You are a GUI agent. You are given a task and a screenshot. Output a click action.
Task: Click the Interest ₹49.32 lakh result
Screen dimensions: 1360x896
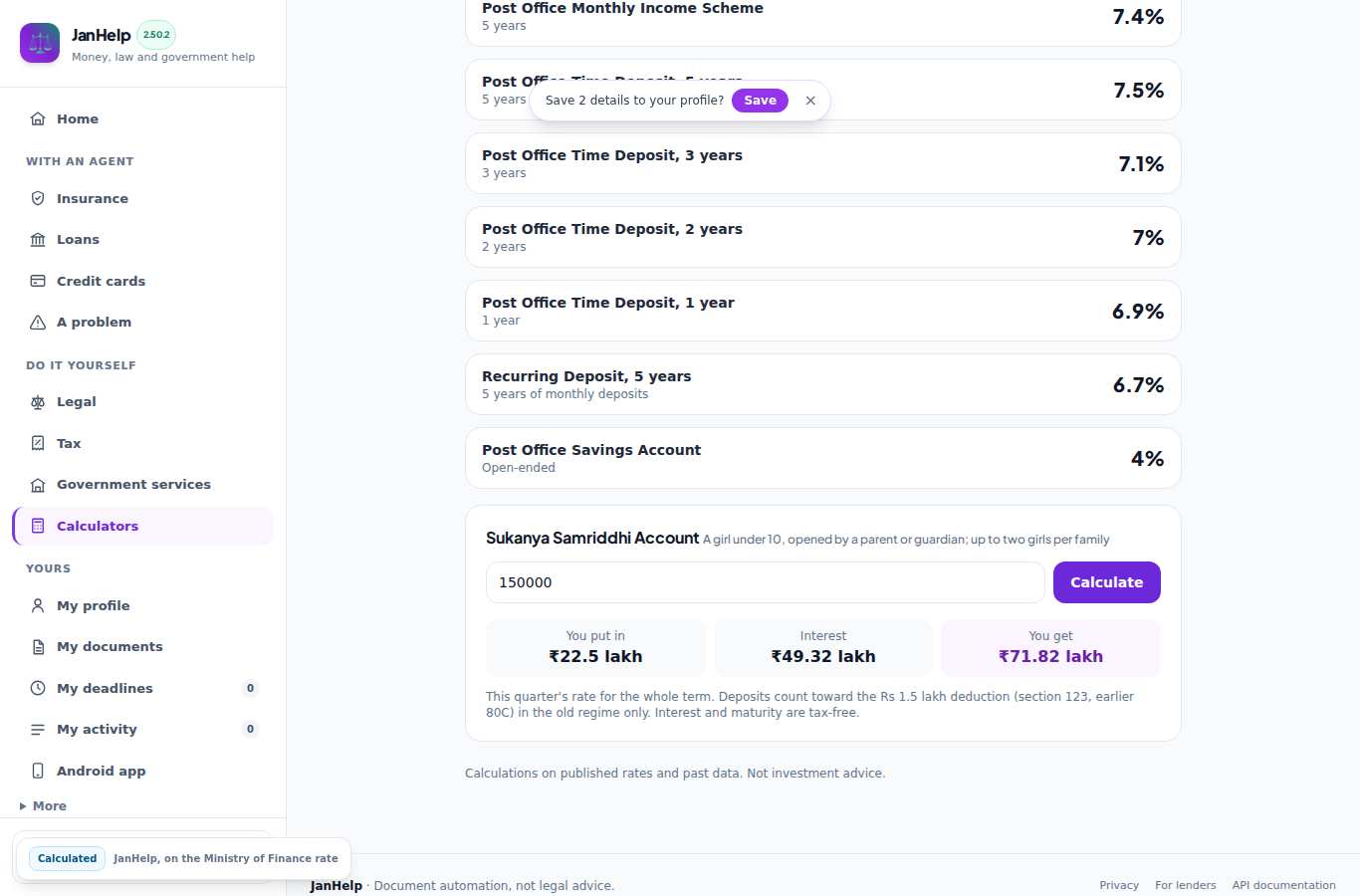tap(823, 647)
